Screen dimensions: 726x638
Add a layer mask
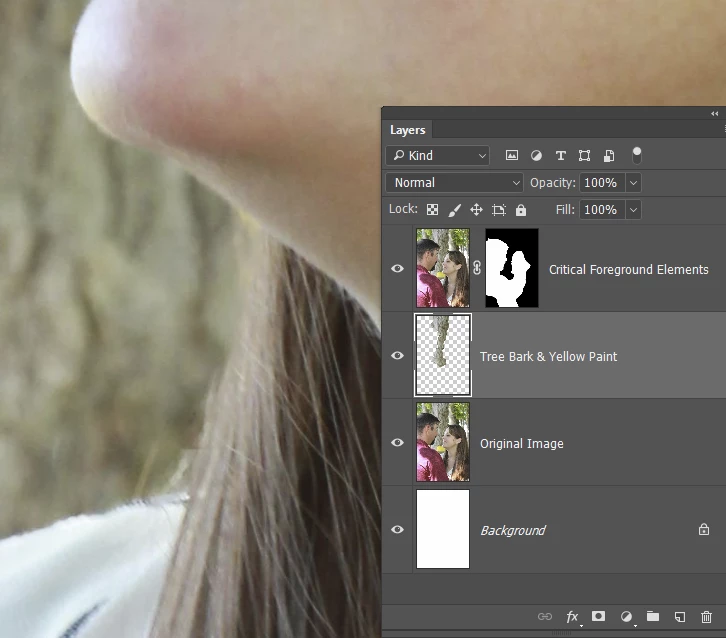click(598, 616)
